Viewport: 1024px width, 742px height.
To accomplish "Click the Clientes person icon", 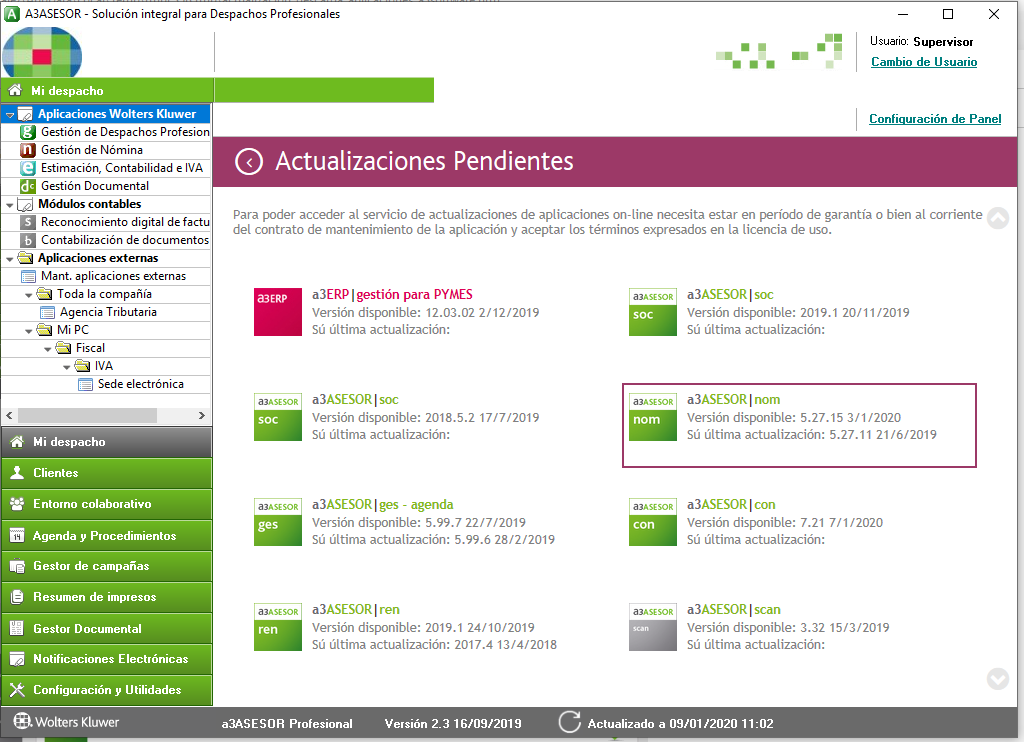I will [x=18, y=472].
